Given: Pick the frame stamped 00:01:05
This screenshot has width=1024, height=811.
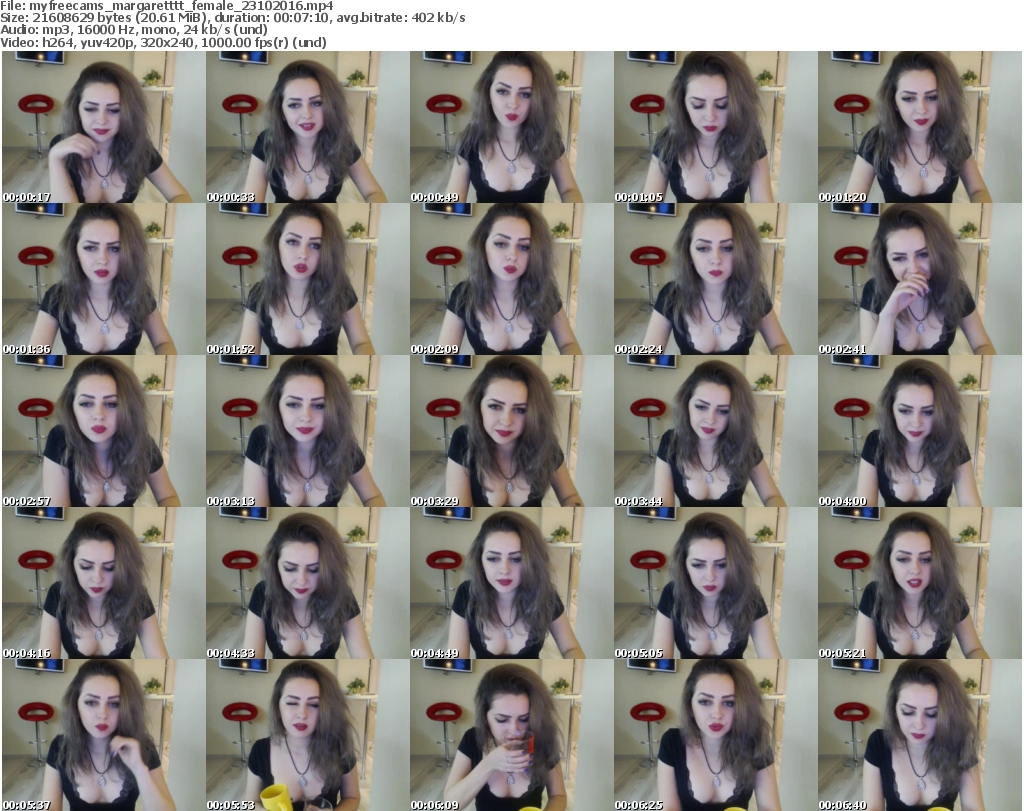Looking at the screenshot, I should pyautogui.click(x=715, y=128).
